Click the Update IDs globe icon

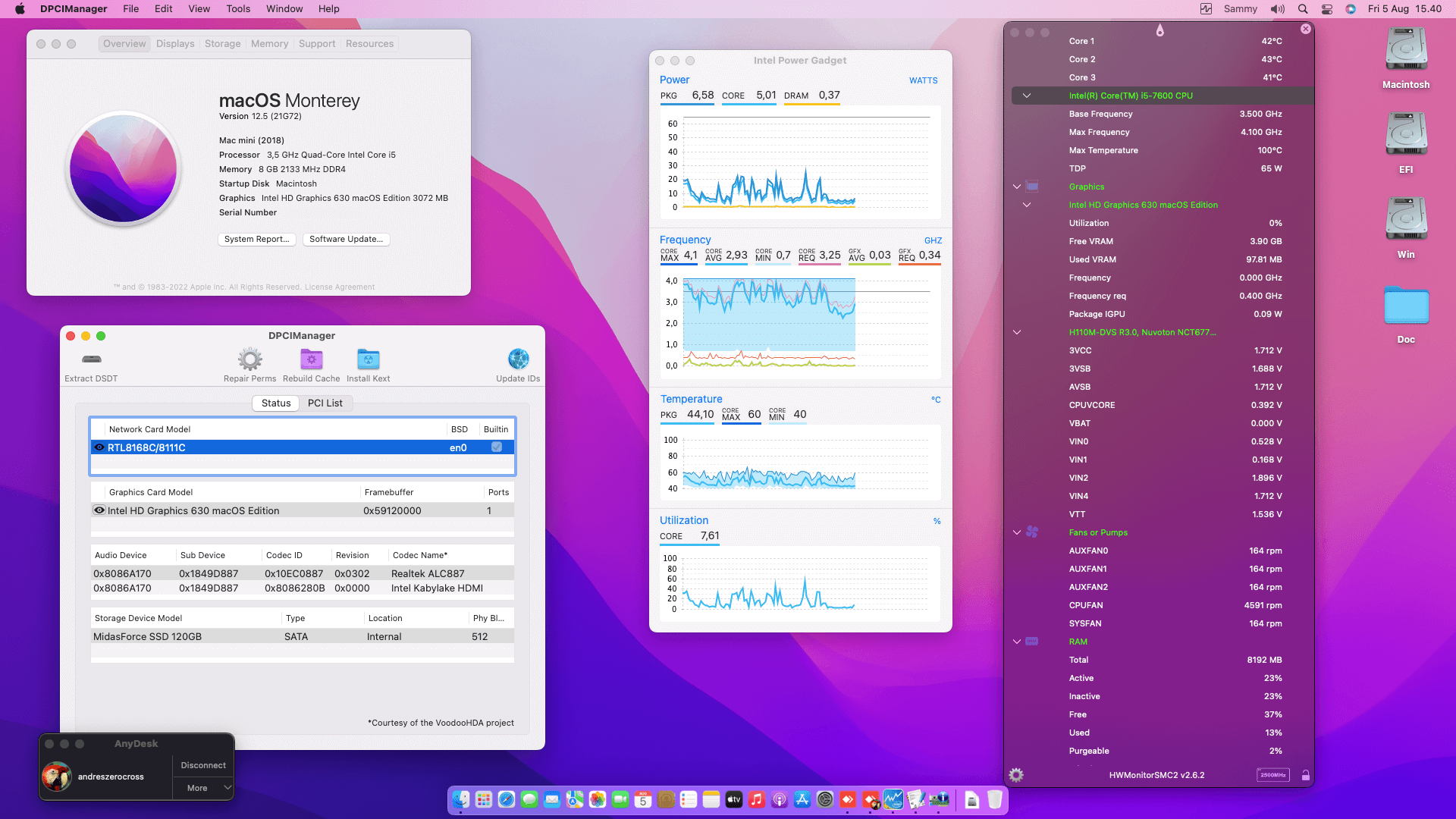pos(518,359)
